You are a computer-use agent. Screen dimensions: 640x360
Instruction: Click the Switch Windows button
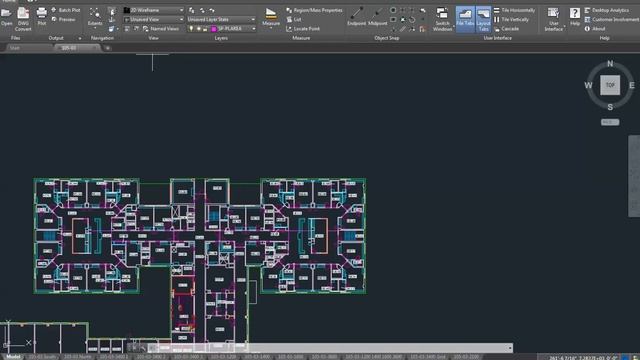point(442,19)
